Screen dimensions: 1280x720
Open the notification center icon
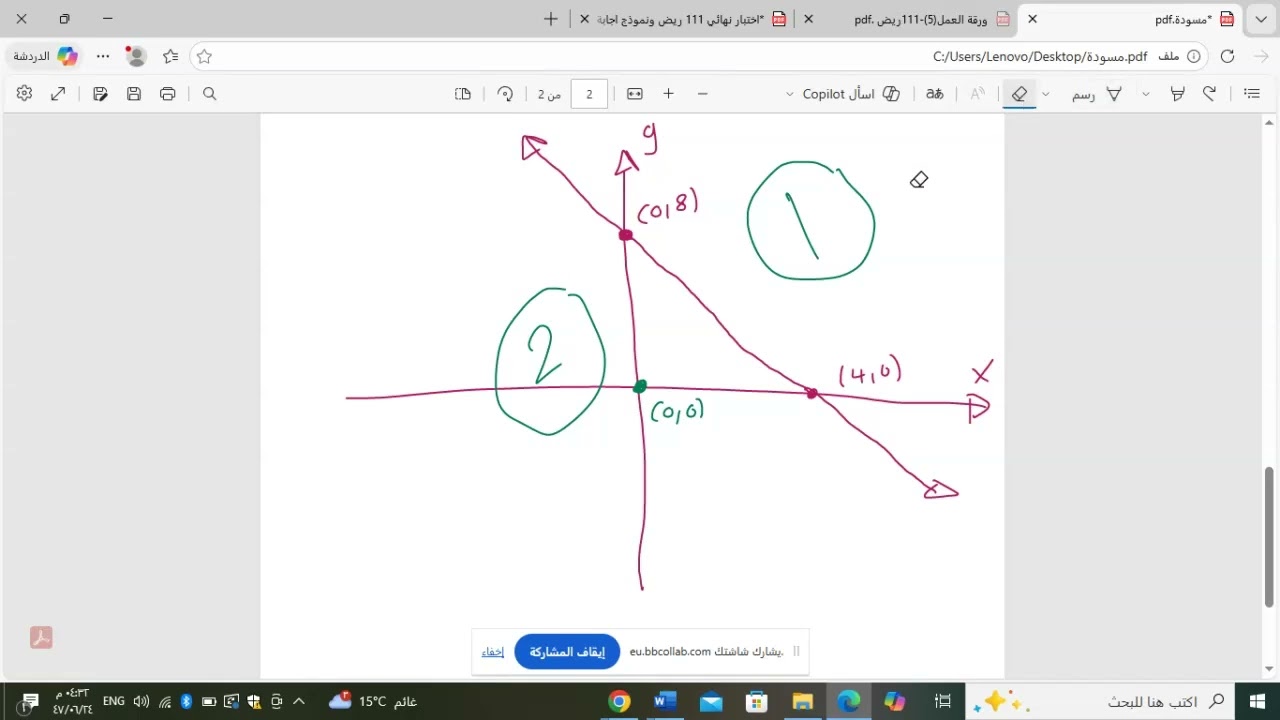tap(29, 702)
